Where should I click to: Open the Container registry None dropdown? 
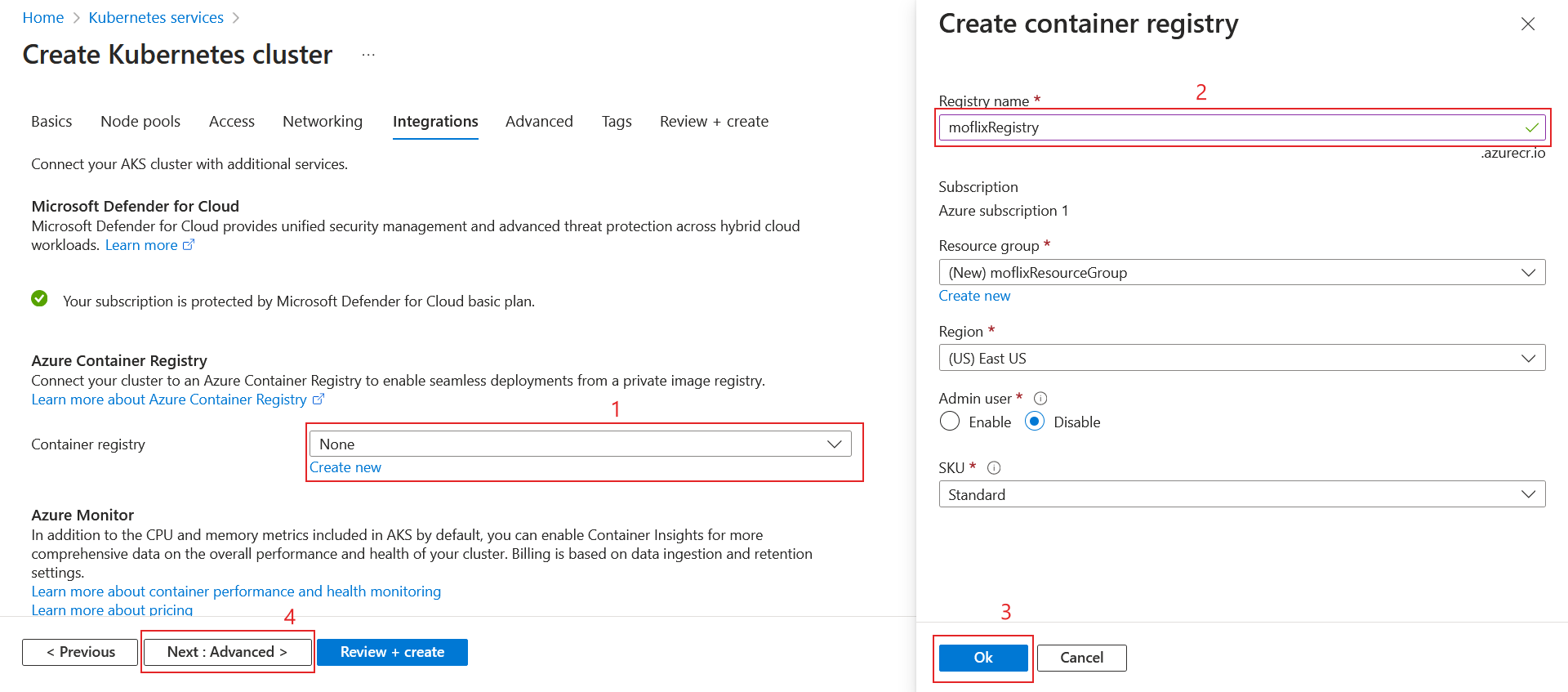581,444
